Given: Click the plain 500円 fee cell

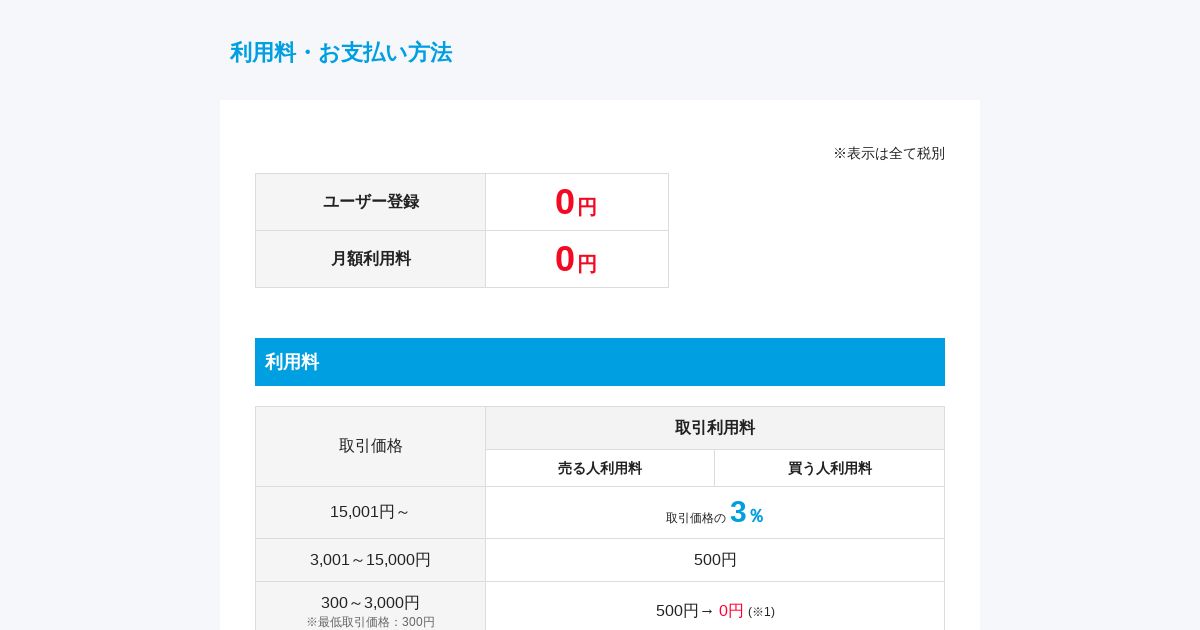Looking at the screenshot, I should pyautogui.click(x=715, y=560).
